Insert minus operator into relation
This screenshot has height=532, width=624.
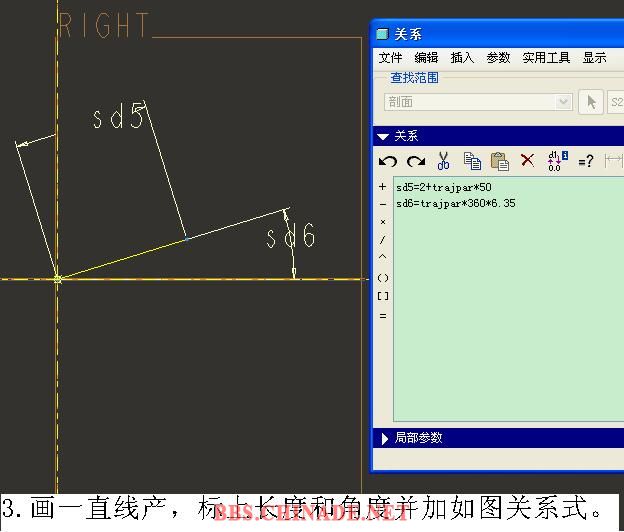tap(383, 205)
